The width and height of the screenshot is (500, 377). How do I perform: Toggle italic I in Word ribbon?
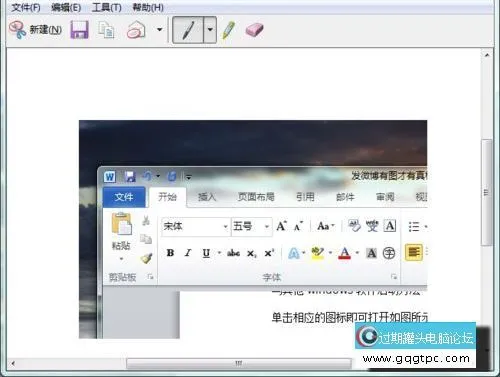[x=188, y=253]
